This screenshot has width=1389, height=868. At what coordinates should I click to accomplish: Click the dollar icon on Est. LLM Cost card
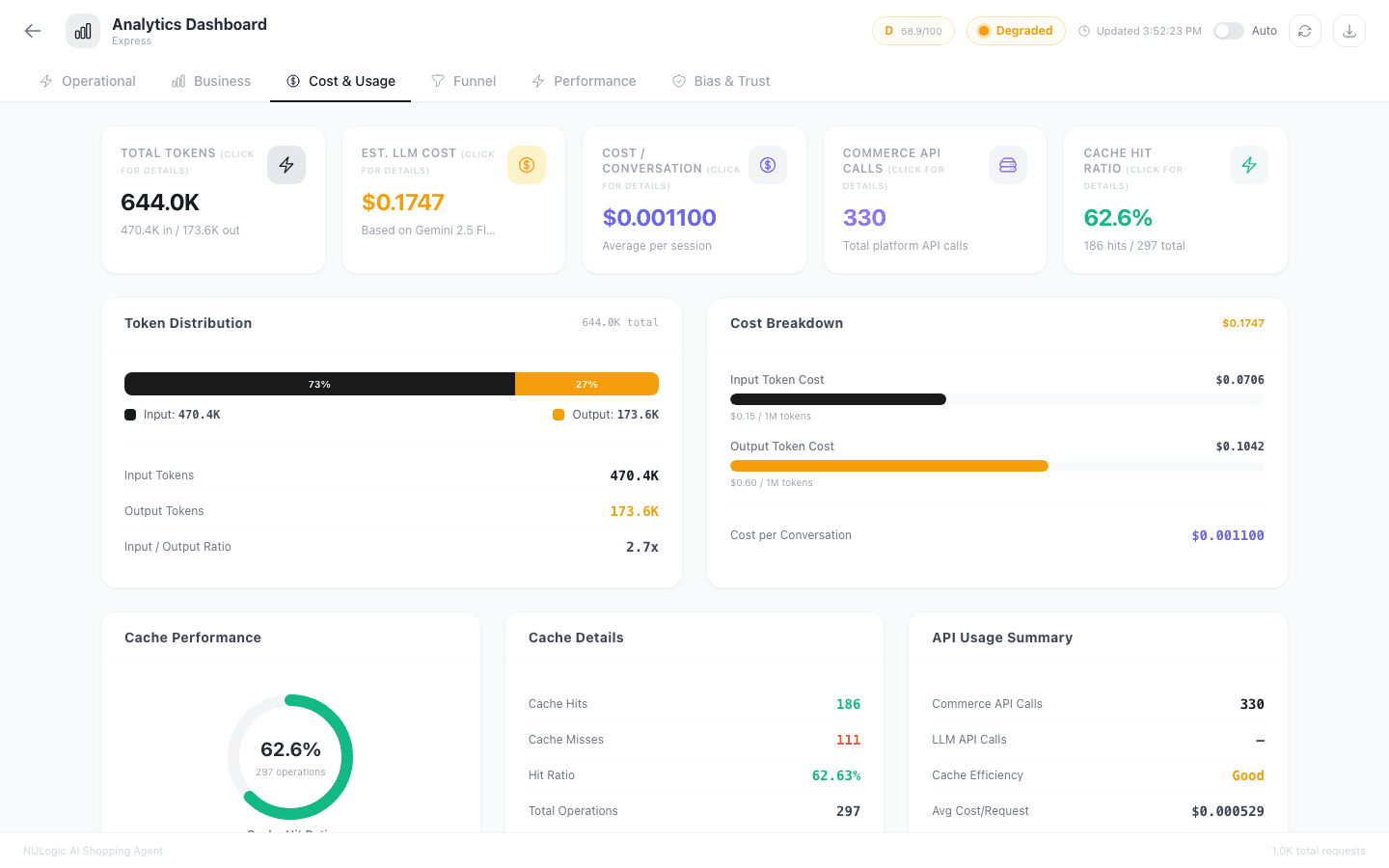[527, 165]
